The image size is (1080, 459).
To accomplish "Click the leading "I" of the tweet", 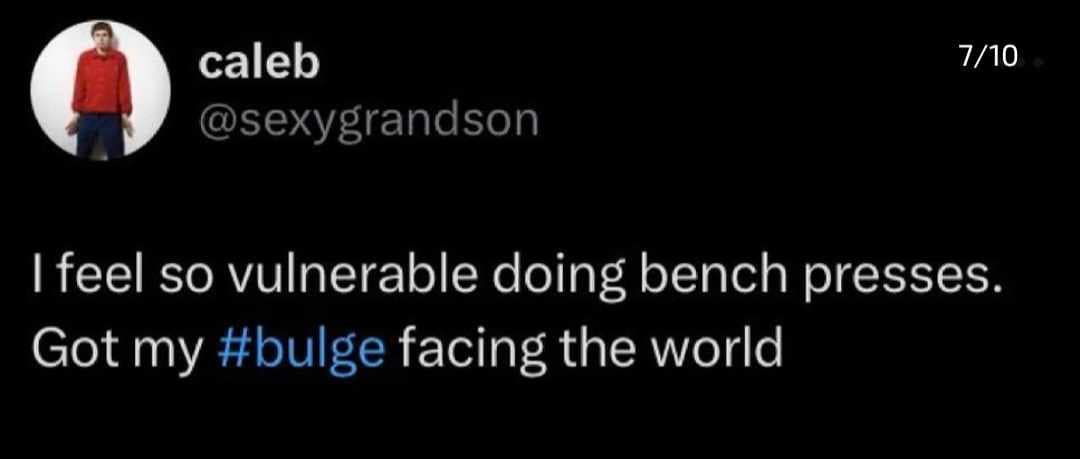I will pyautogui.click(x=39, y=281).
